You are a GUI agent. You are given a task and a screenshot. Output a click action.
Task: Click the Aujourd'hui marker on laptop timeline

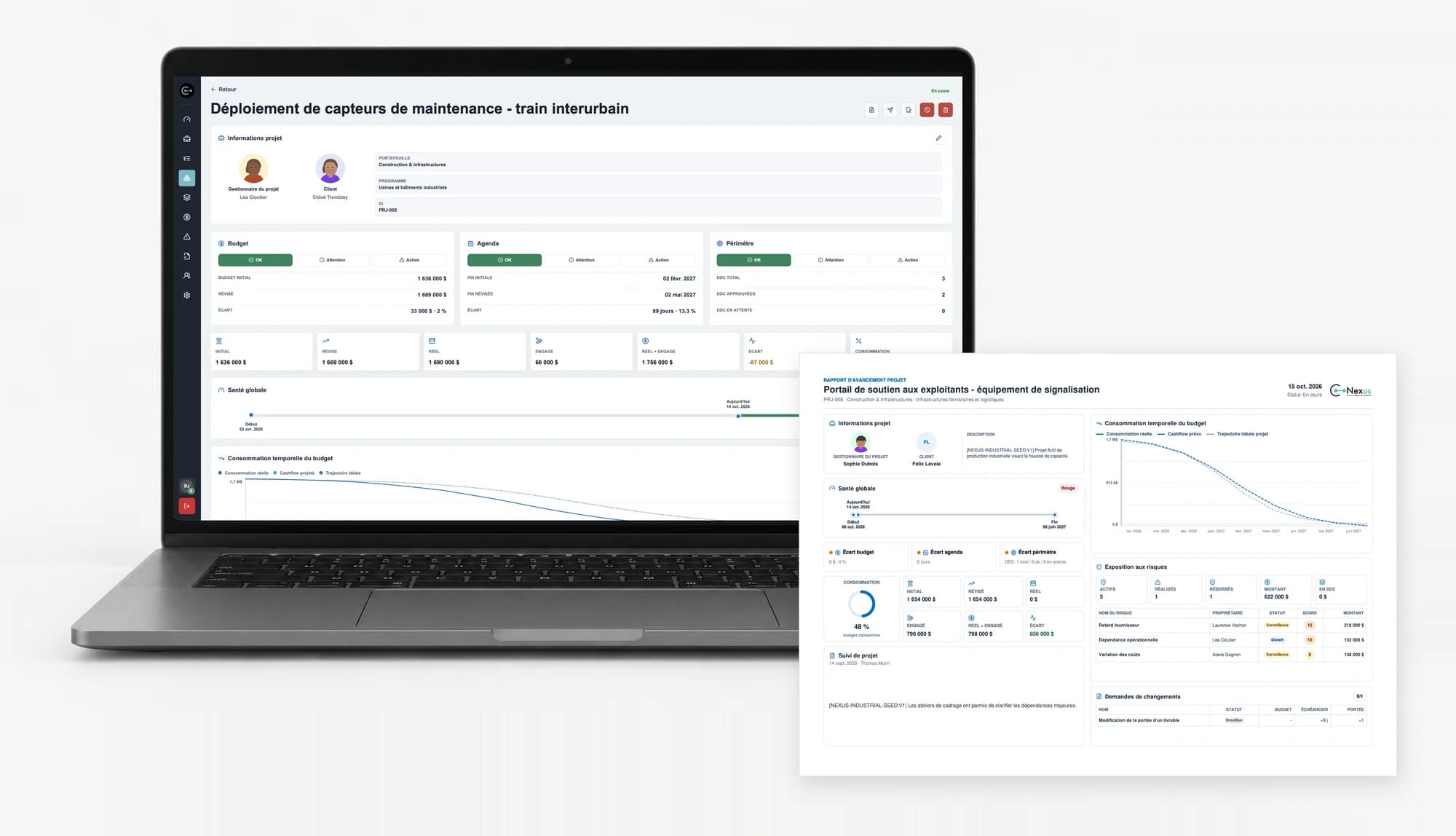pyautogui.click(x=738, y=417)
